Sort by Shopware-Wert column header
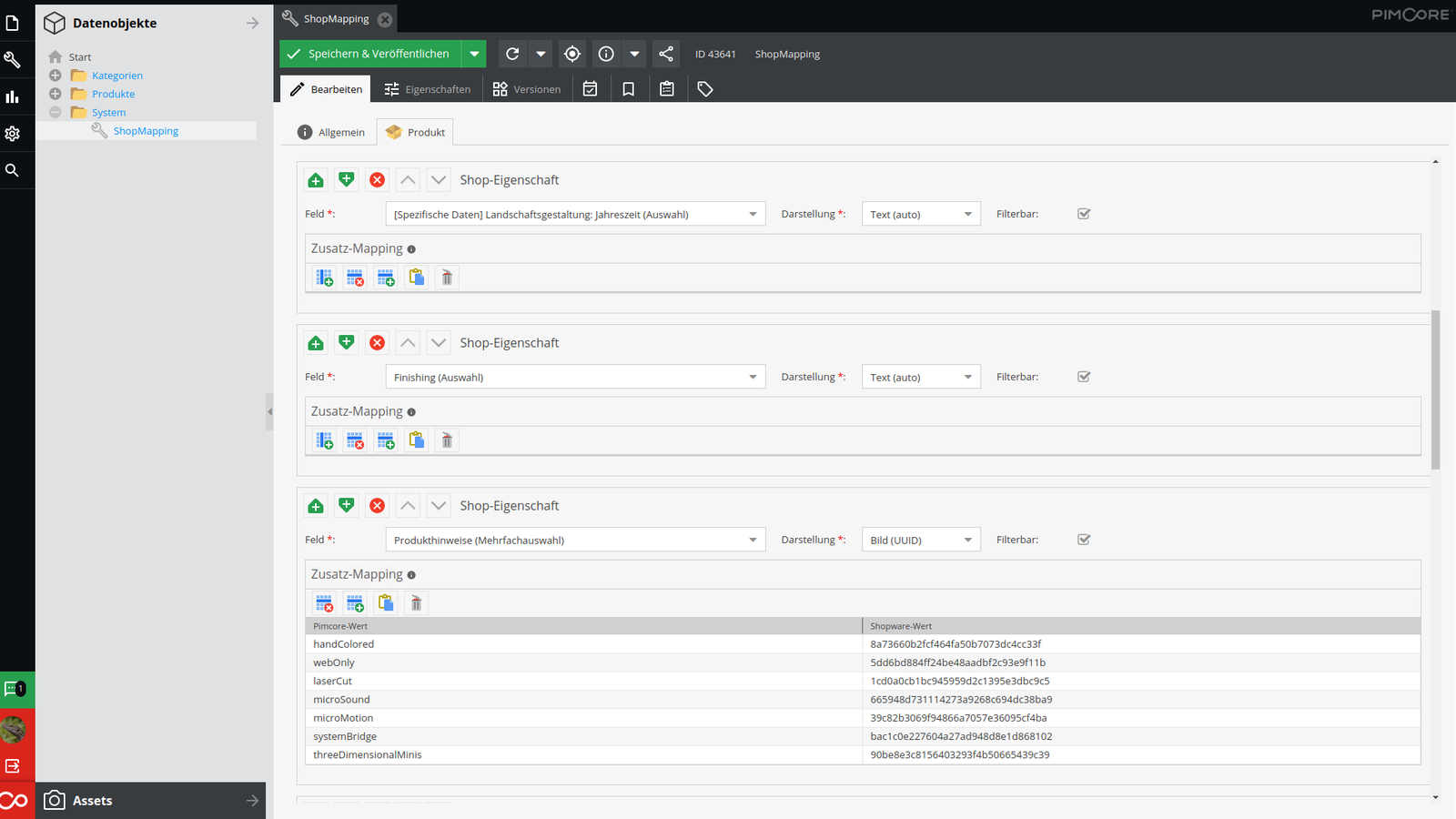This screenshot has height=819, width=1456. click(1141, 626)
